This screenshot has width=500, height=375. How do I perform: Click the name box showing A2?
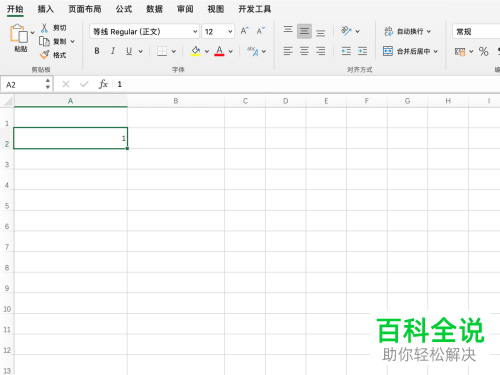22,84
